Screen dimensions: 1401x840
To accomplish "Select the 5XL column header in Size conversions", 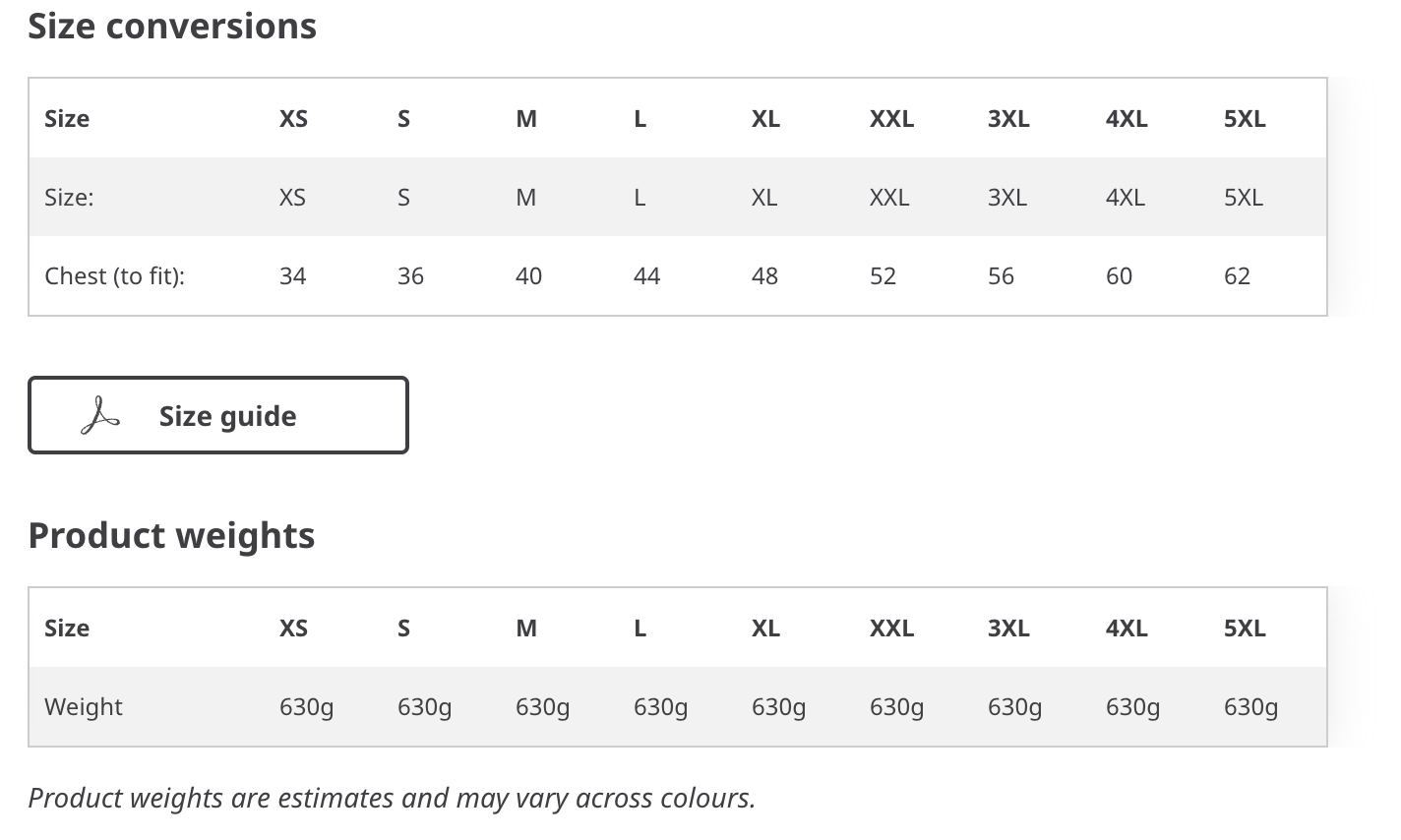I will pos(1245,119).
